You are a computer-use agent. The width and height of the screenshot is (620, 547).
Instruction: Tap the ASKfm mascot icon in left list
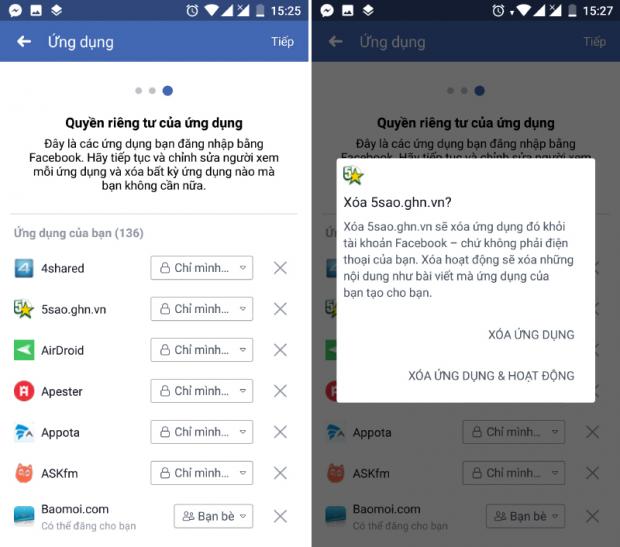point(24,473)
